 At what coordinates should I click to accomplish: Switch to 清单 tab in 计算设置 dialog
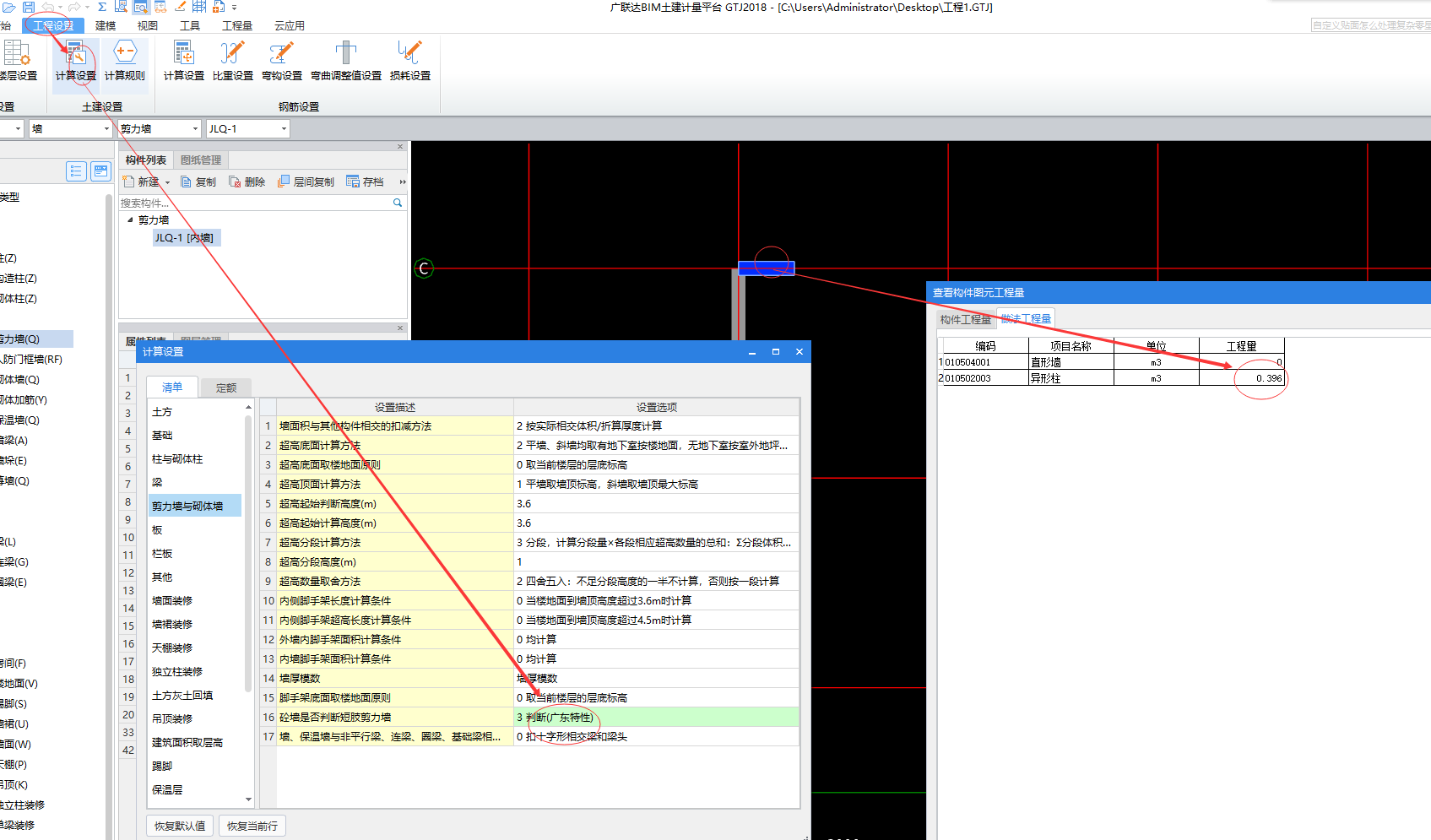[172, 387]
